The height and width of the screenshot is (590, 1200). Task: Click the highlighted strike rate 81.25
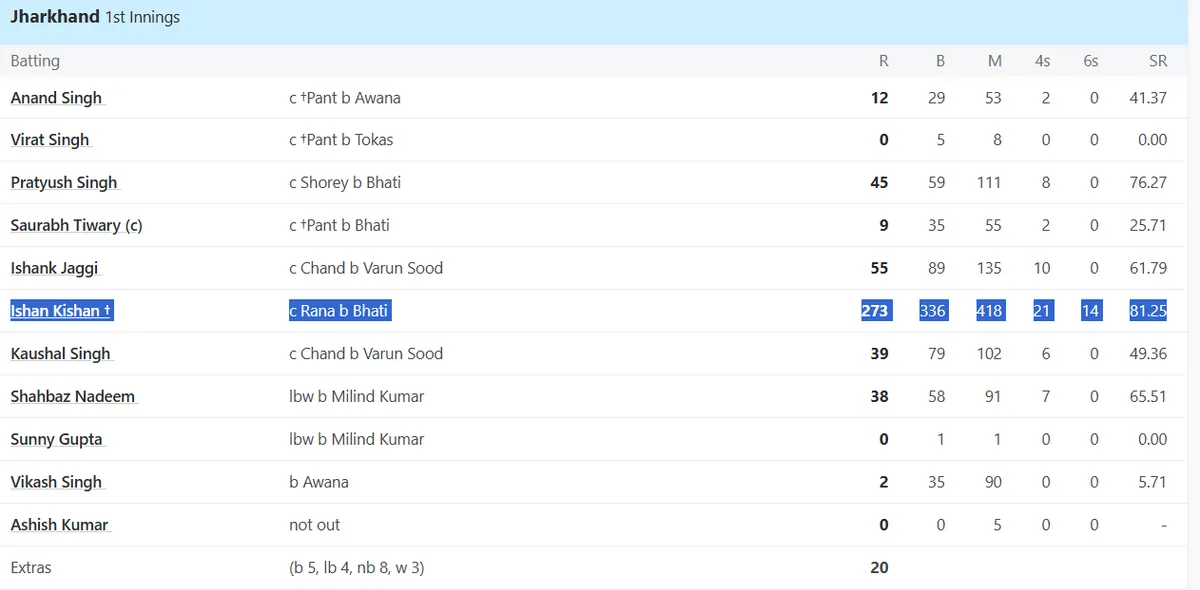click(x=1148, y=311)
